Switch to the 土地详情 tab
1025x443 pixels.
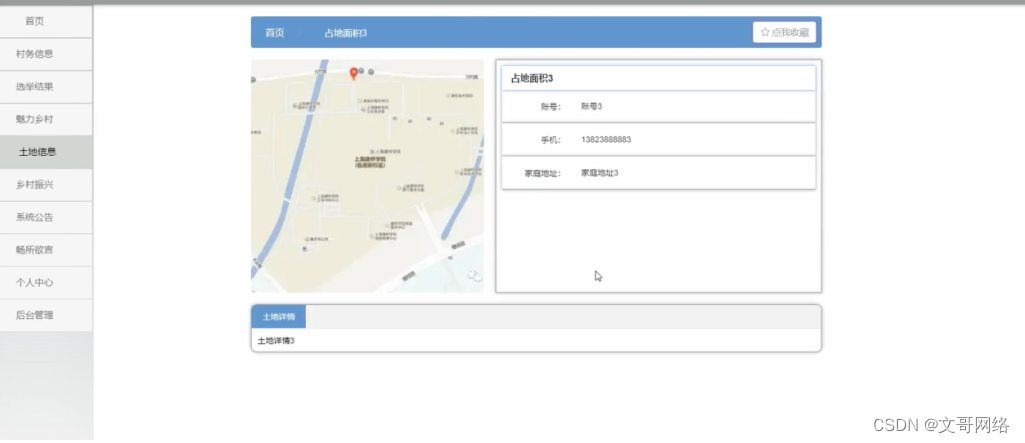tap(278, 316)
